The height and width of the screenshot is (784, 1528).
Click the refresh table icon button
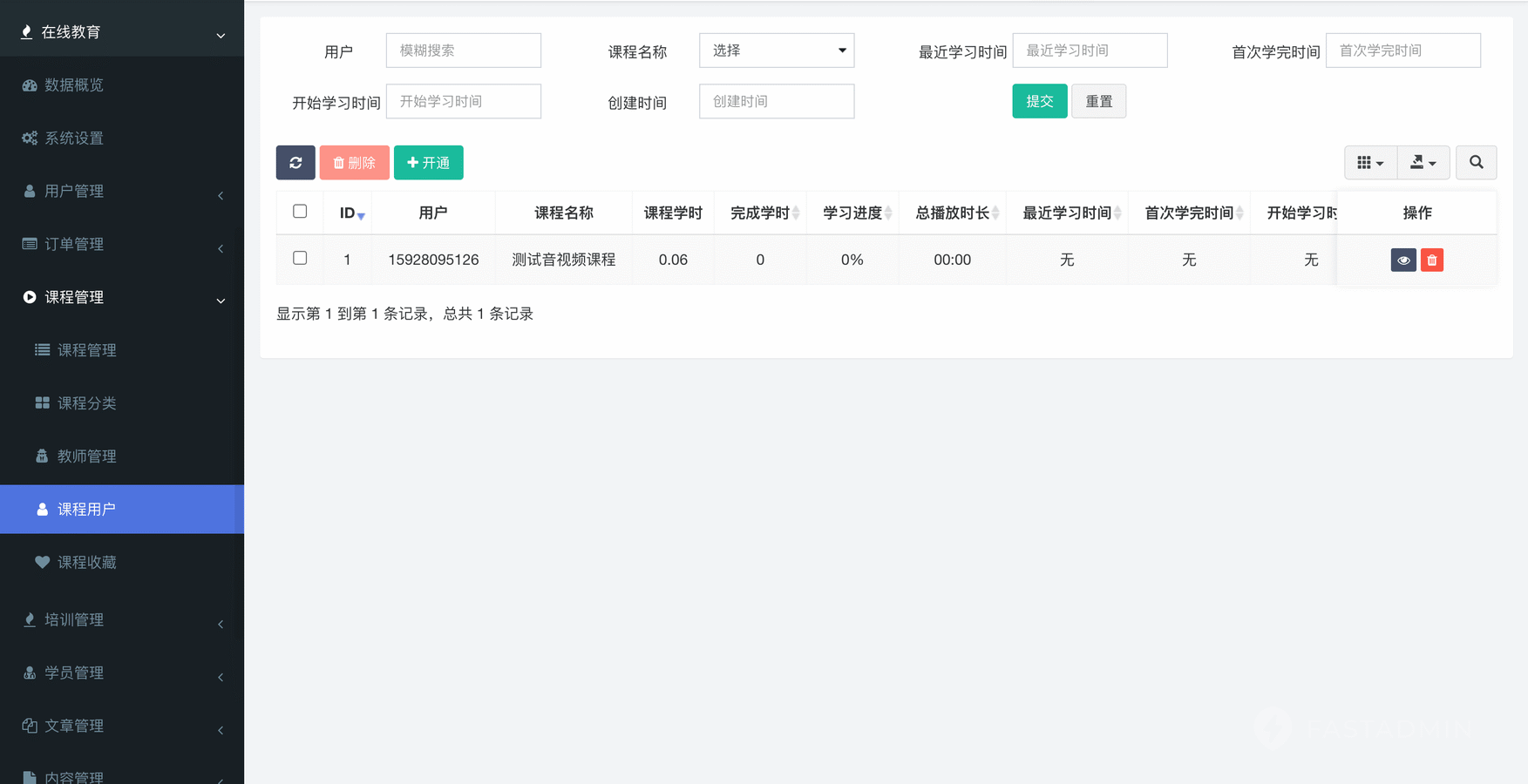click(295, 163)
